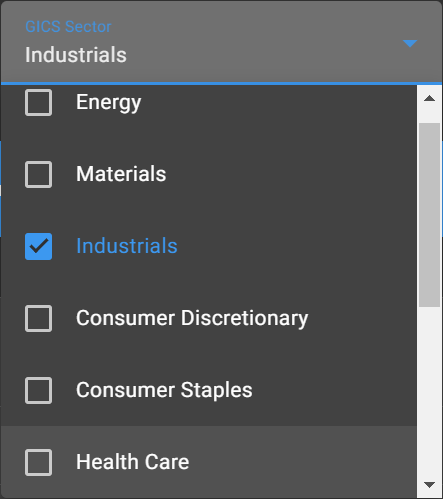Check the Energy checkbox

(x=38, y=102)
